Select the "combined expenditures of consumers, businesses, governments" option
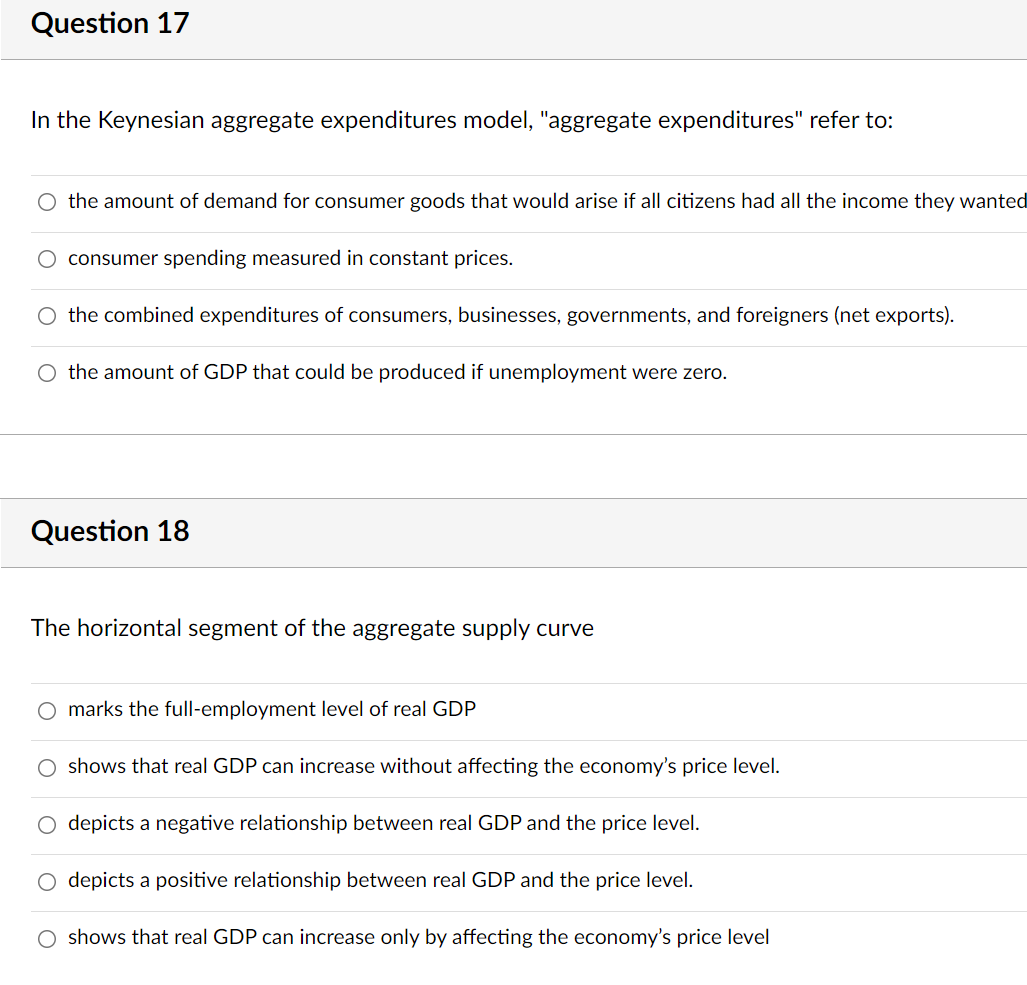 click(46, 316)
